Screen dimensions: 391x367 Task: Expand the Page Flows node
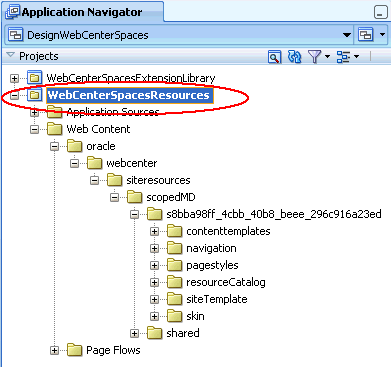(x=54, y=351)
